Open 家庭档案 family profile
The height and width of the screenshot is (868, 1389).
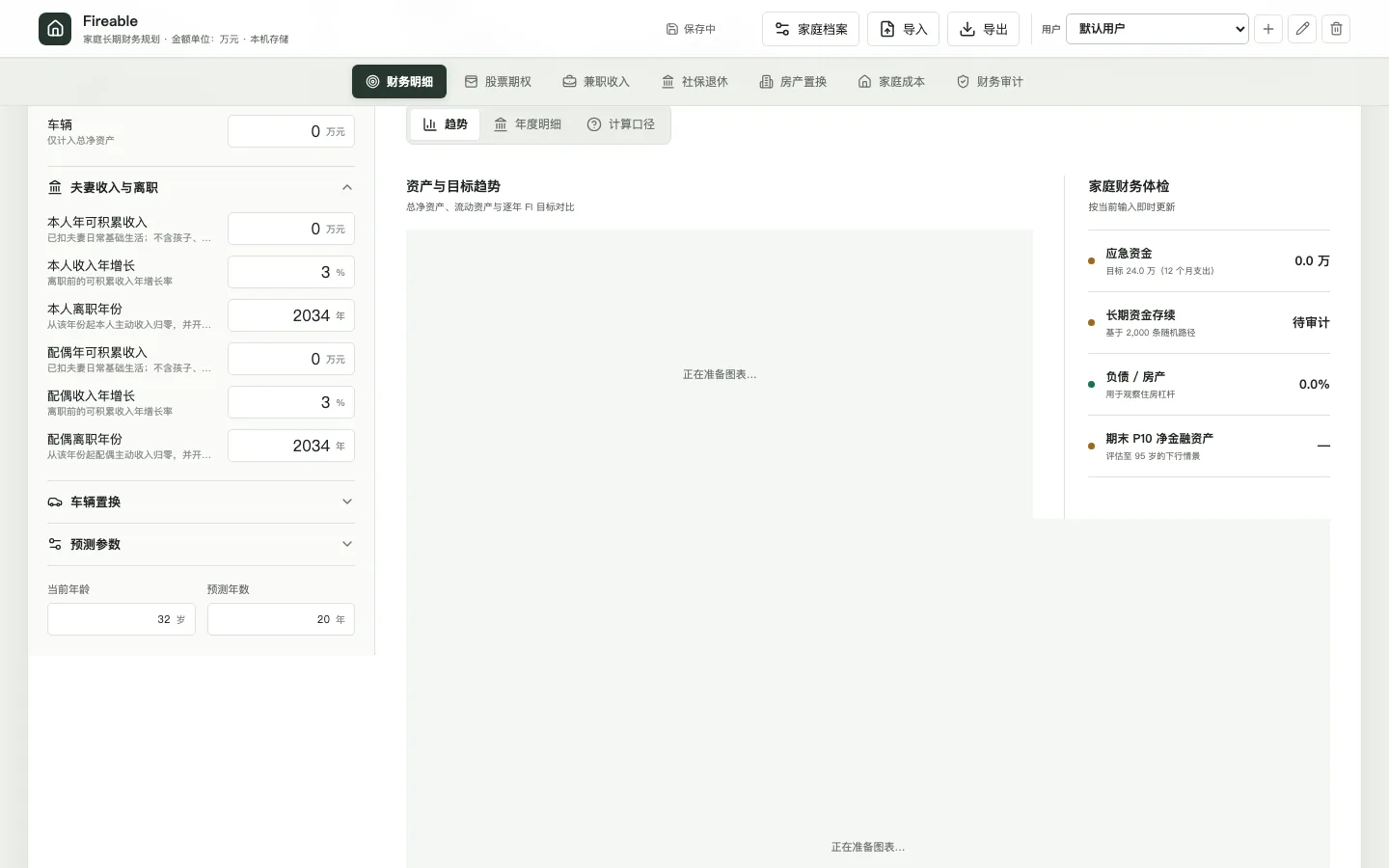810,29
